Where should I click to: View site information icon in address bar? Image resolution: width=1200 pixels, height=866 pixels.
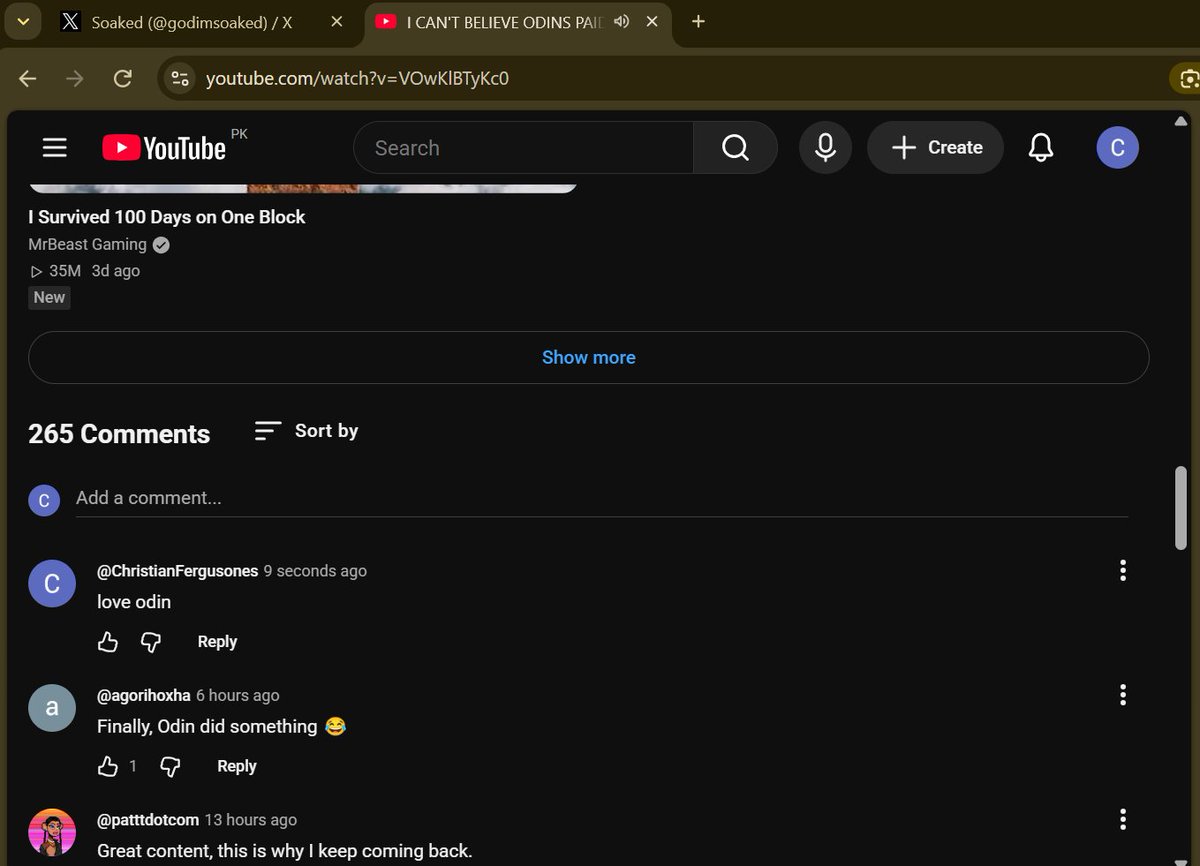pyautogui.click(x=180, y=78)
